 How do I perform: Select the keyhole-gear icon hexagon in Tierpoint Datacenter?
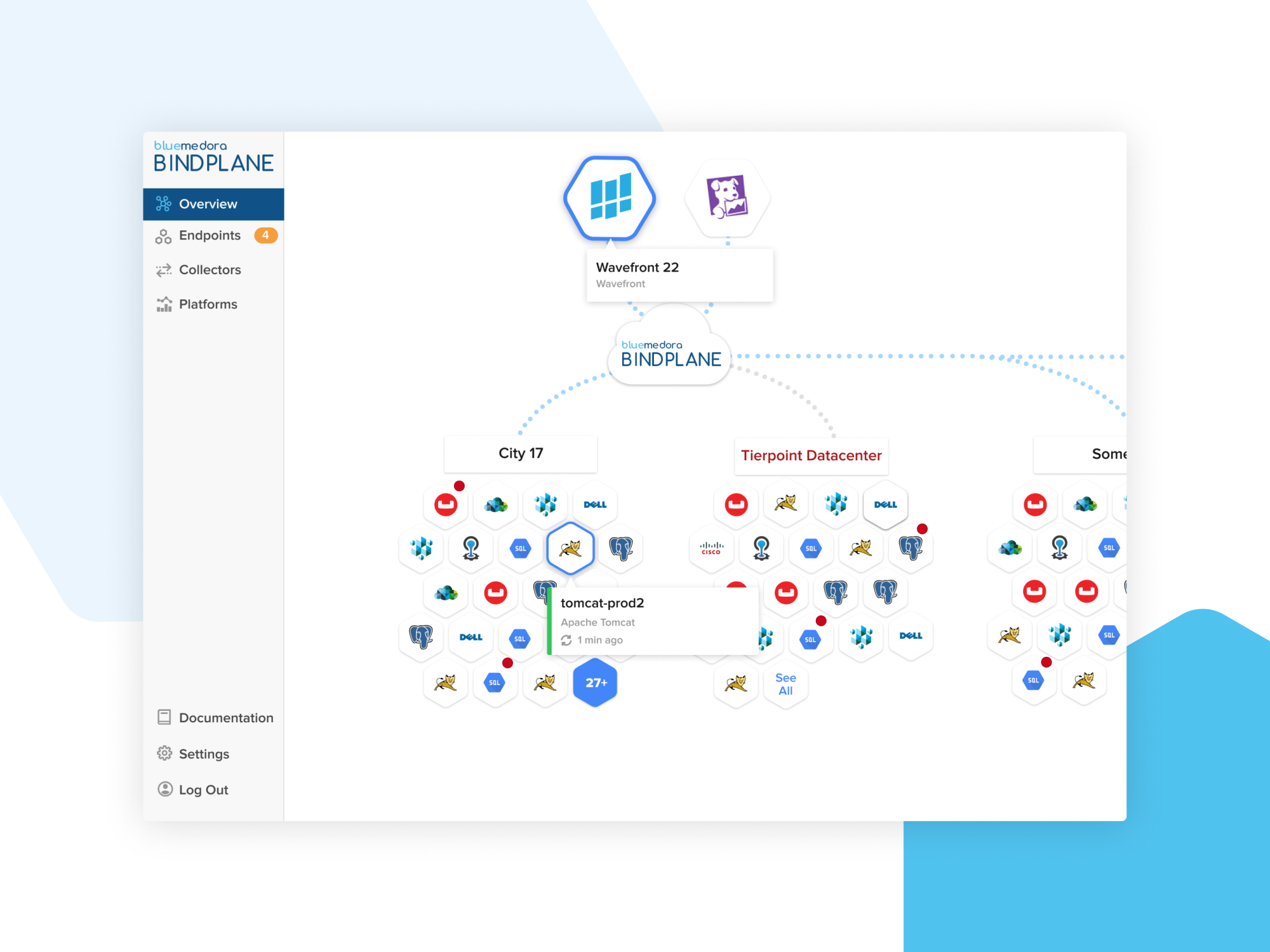[761, 548]
